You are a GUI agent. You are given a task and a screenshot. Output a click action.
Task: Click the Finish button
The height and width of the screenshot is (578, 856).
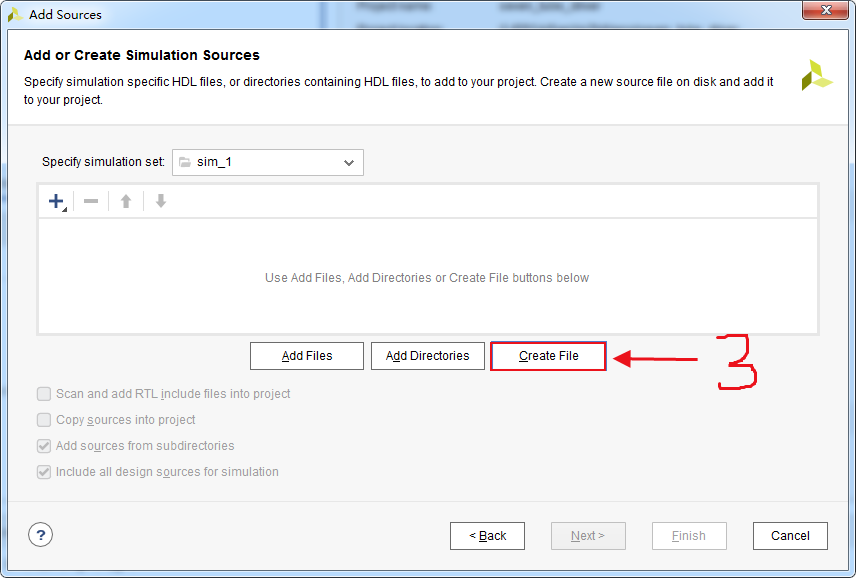tap(689, 536)
